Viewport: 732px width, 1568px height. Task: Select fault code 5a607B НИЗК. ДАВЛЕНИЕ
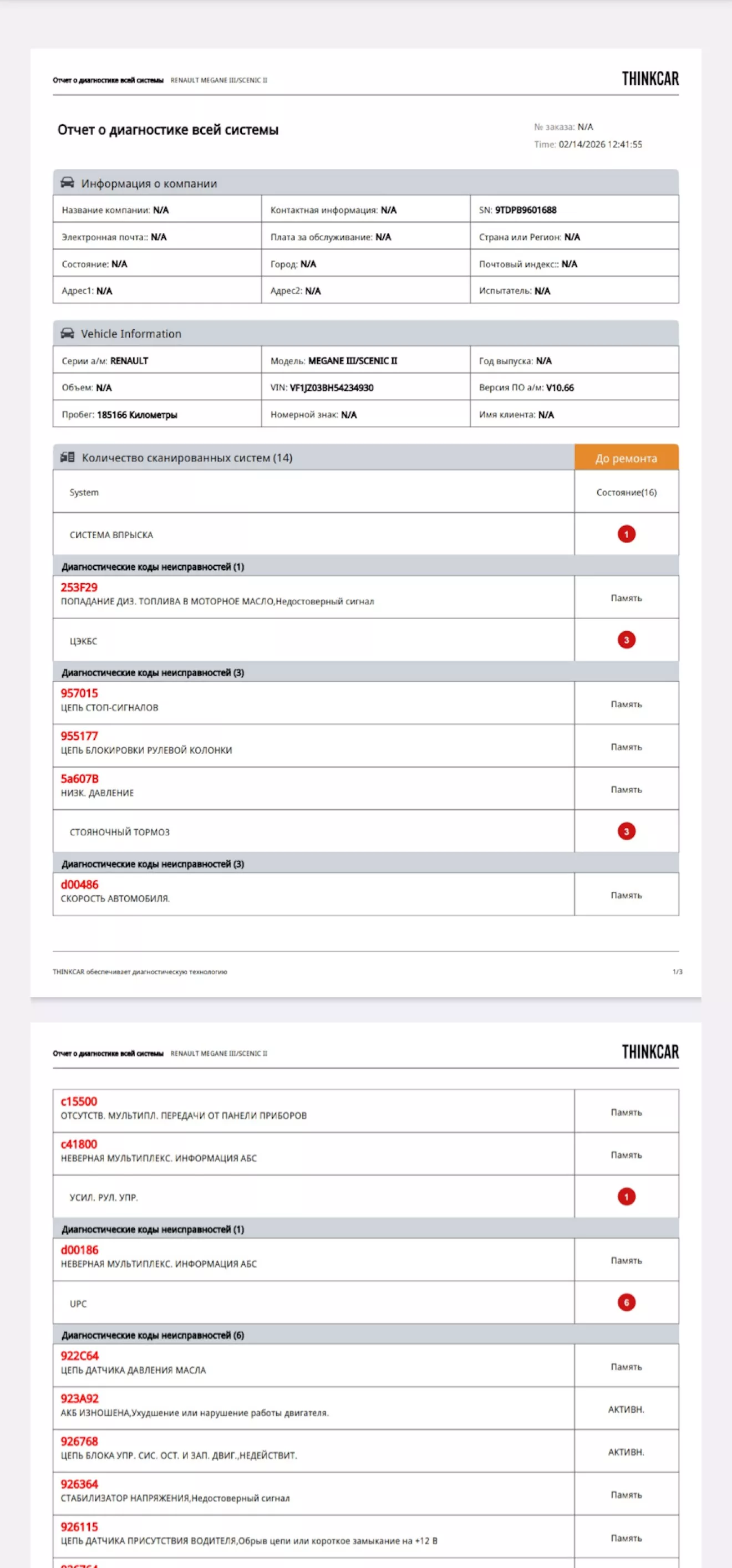[x=79, y=779]
